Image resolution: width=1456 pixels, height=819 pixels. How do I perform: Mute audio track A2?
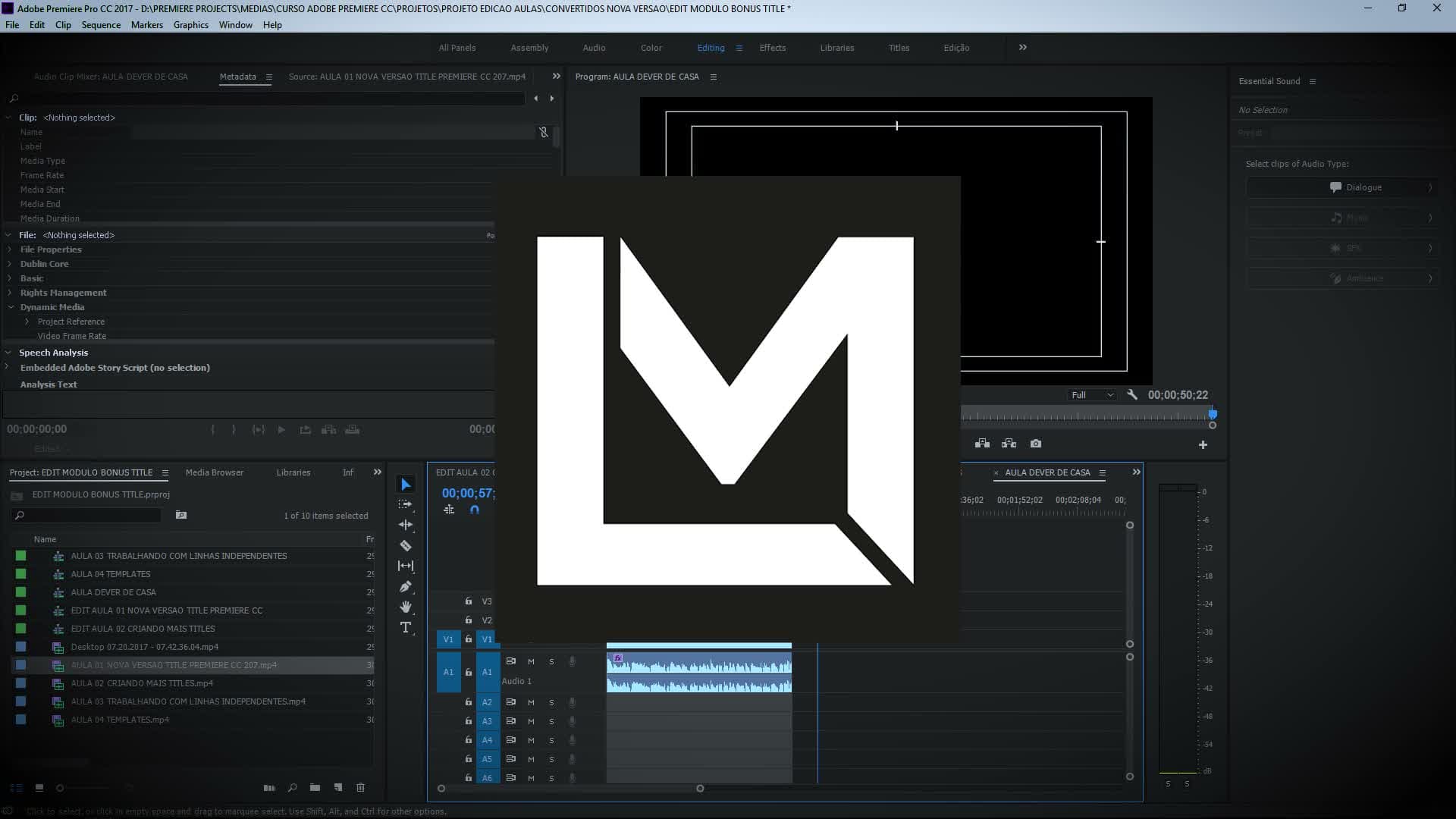531,702
